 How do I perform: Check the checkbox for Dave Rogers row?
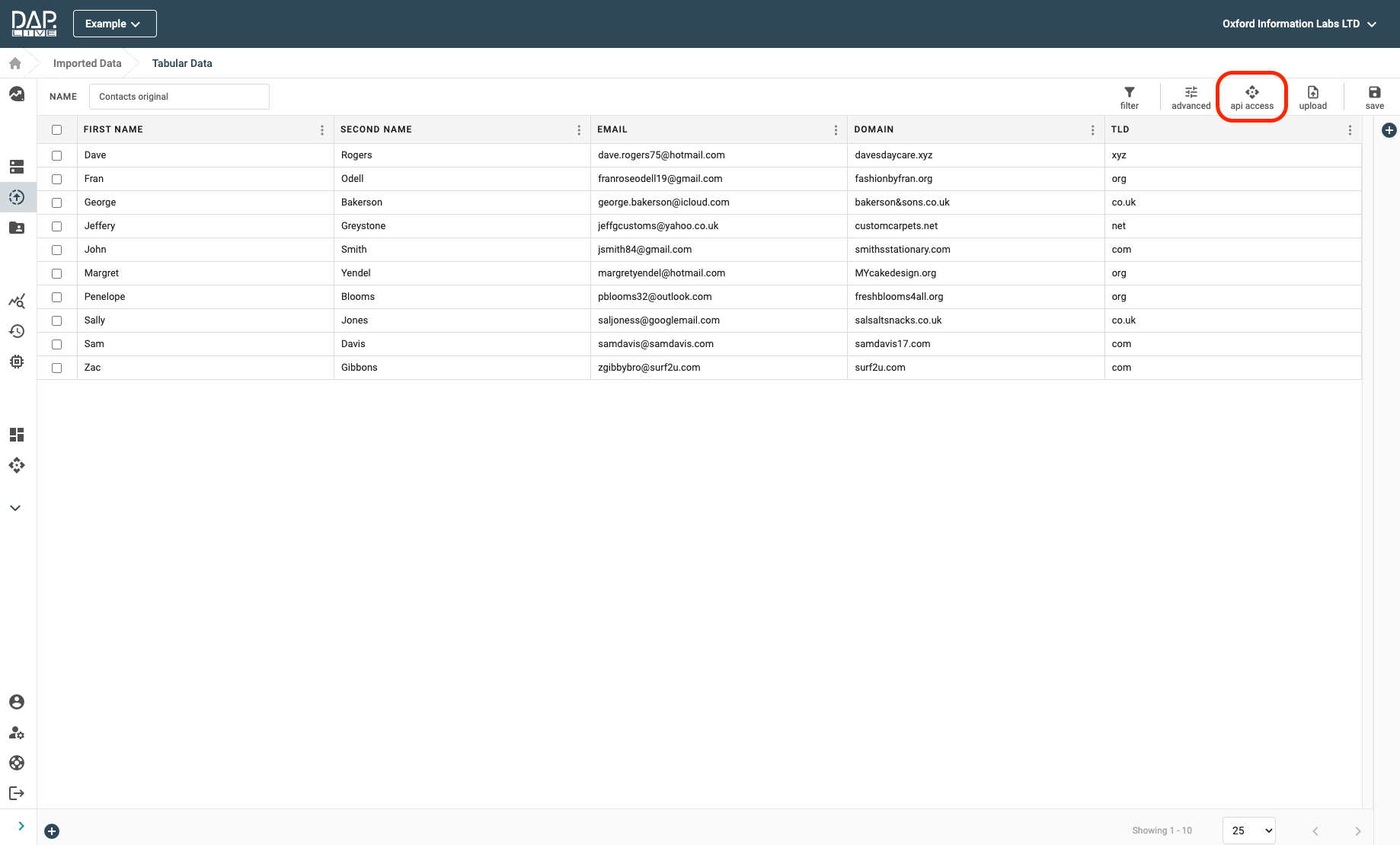[x=57, y=155]
